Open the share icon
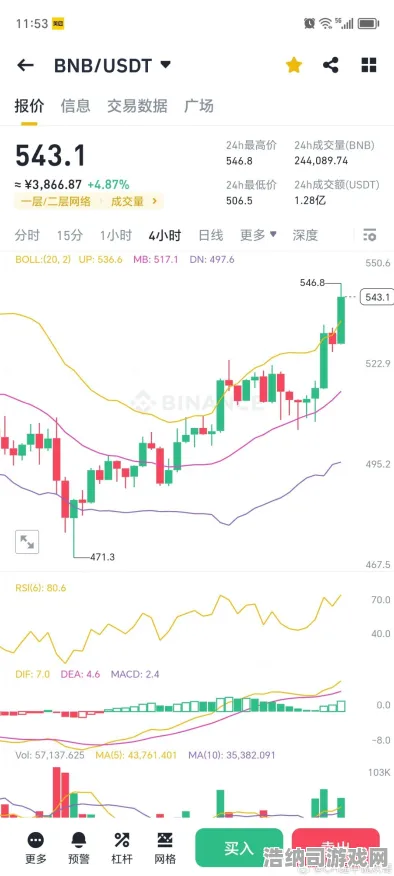The height and width of the screenshot is (876, 394). [x=331, y=65]
